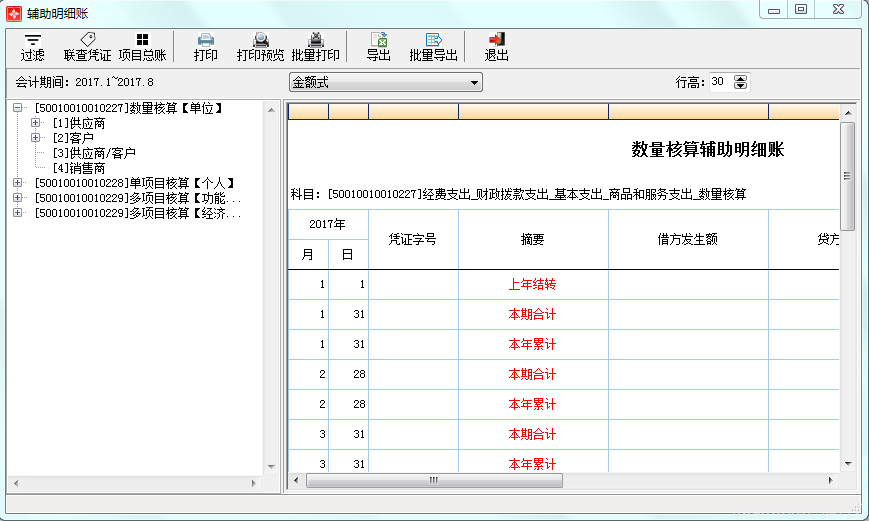The height and width of the screenshot is (521, 869).
Task: Click the 上年结转 summary cell
Action: pyautogui.click(x=533, y=284)
